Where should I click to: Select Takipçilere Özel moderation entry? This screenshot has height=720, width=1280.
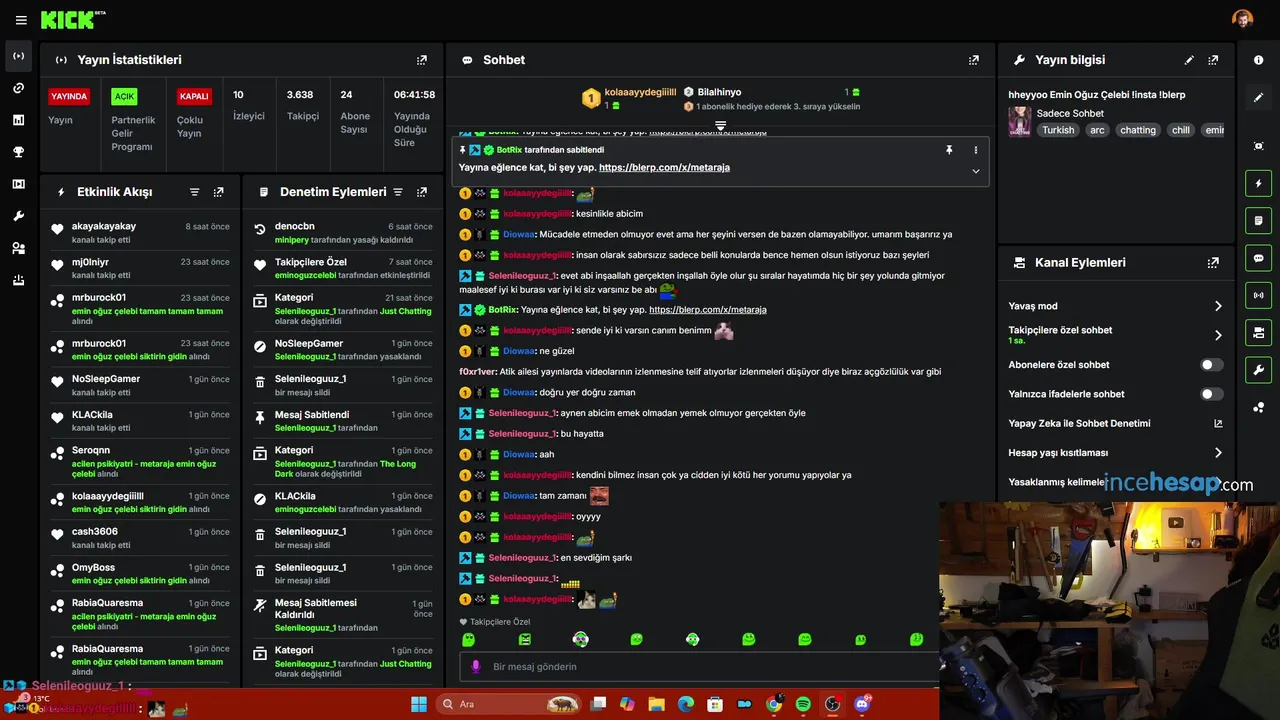tap(311, 262)
